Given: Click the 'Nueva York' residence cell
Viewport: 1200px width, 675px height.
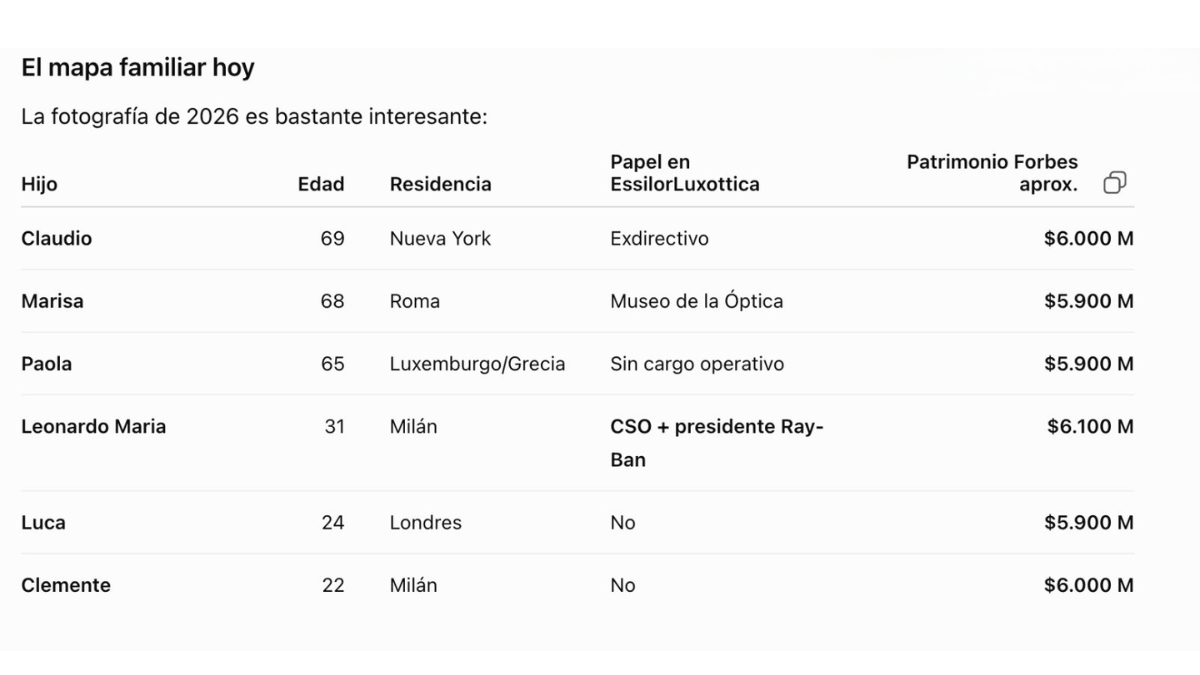Looking at the screenshot, I should pos(440,239).
